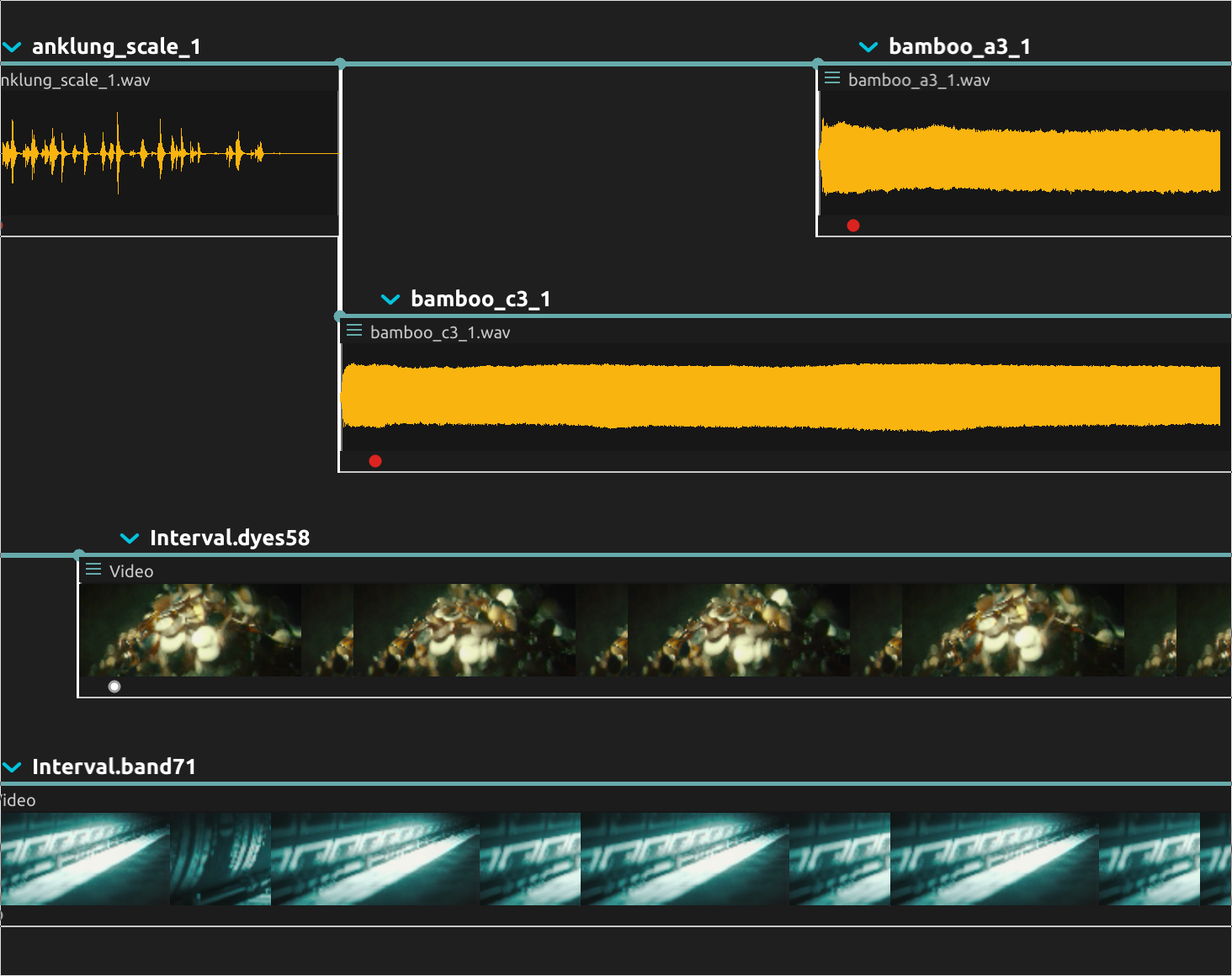Collapse the anklung_scale_1 track chevron
The width and height of the screenshot is (1232, 976).
point(12,47)
